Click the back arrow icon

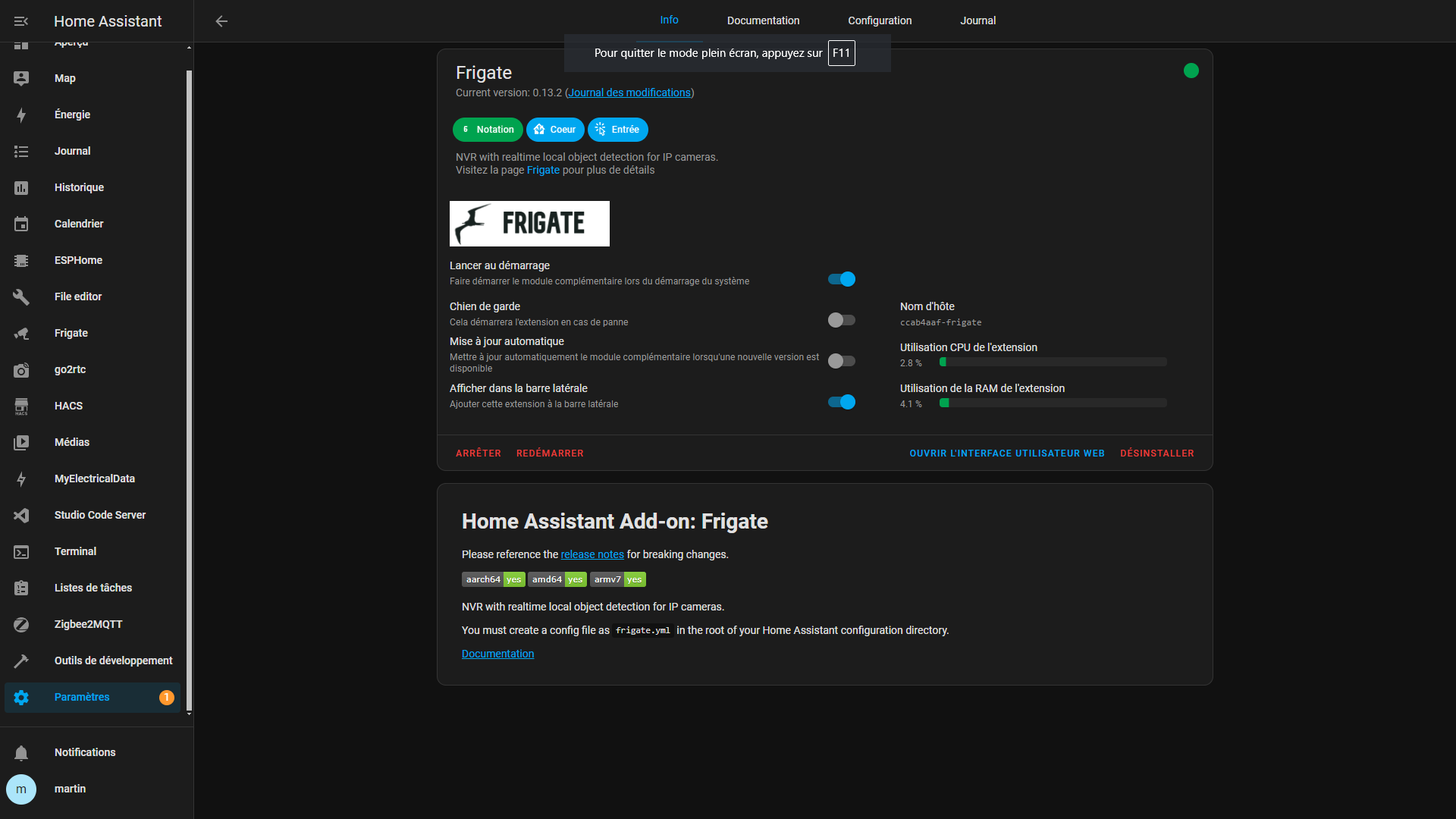click(221, 21)
